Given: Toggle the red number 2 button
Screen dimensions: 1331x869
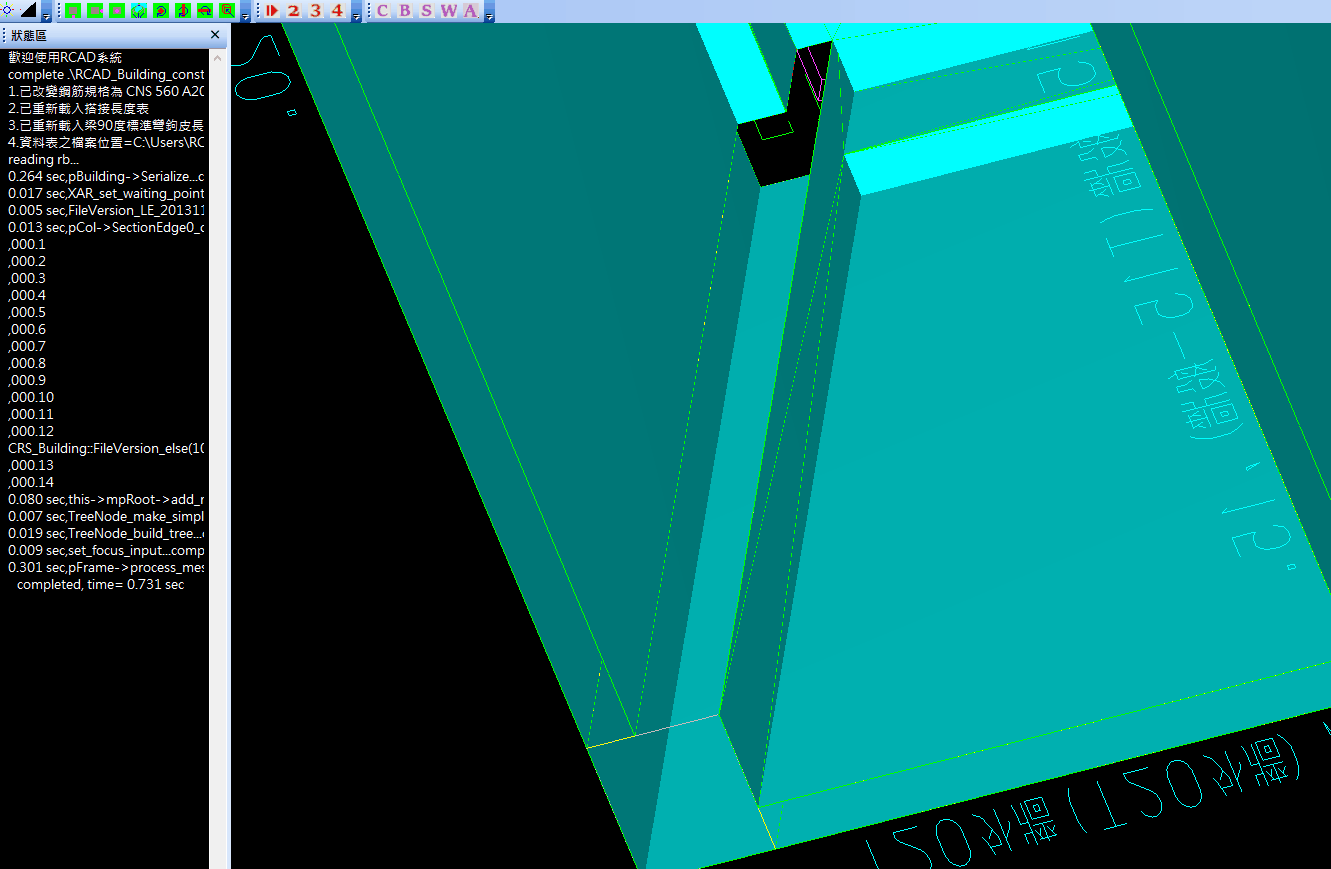Looking at the screenshot, I should 293,10.
